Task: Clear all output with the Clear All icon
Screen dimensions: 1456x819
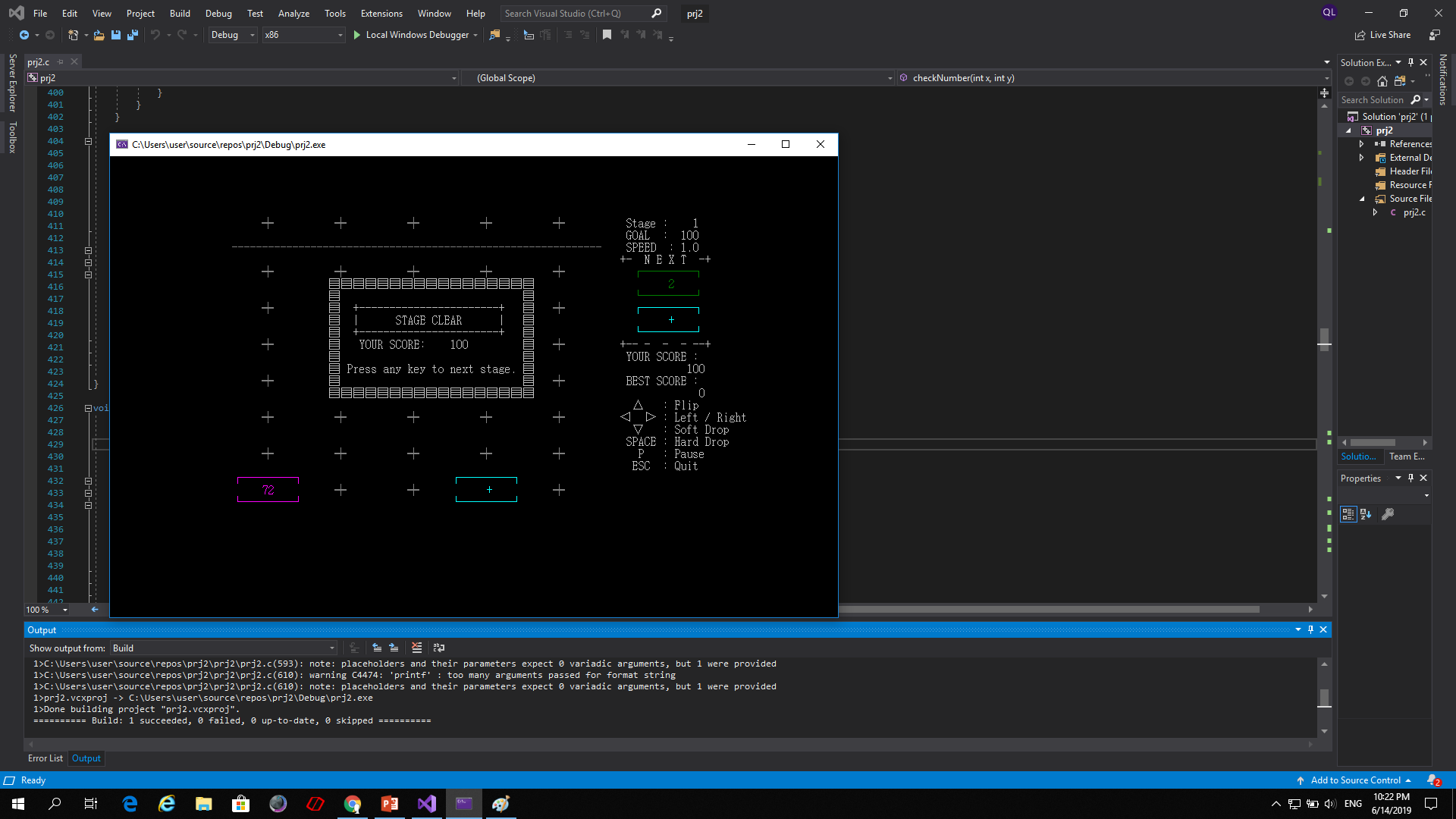Action: (417, 648)
